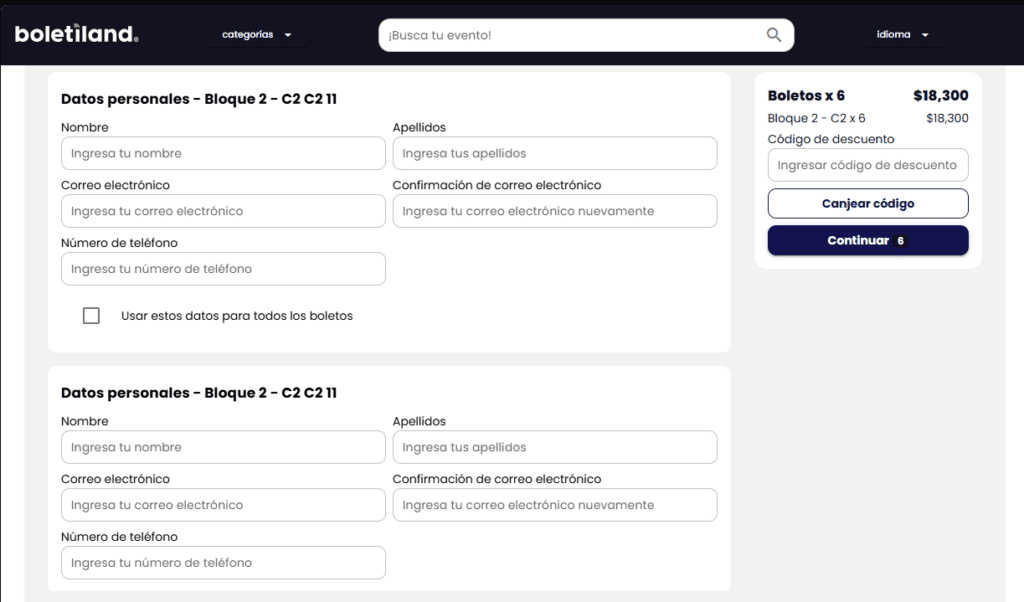The width and height of the screenshot is (1024, 602).
Task: Click first ticket's email confirmation field
Action: click(x=554, y=211)
